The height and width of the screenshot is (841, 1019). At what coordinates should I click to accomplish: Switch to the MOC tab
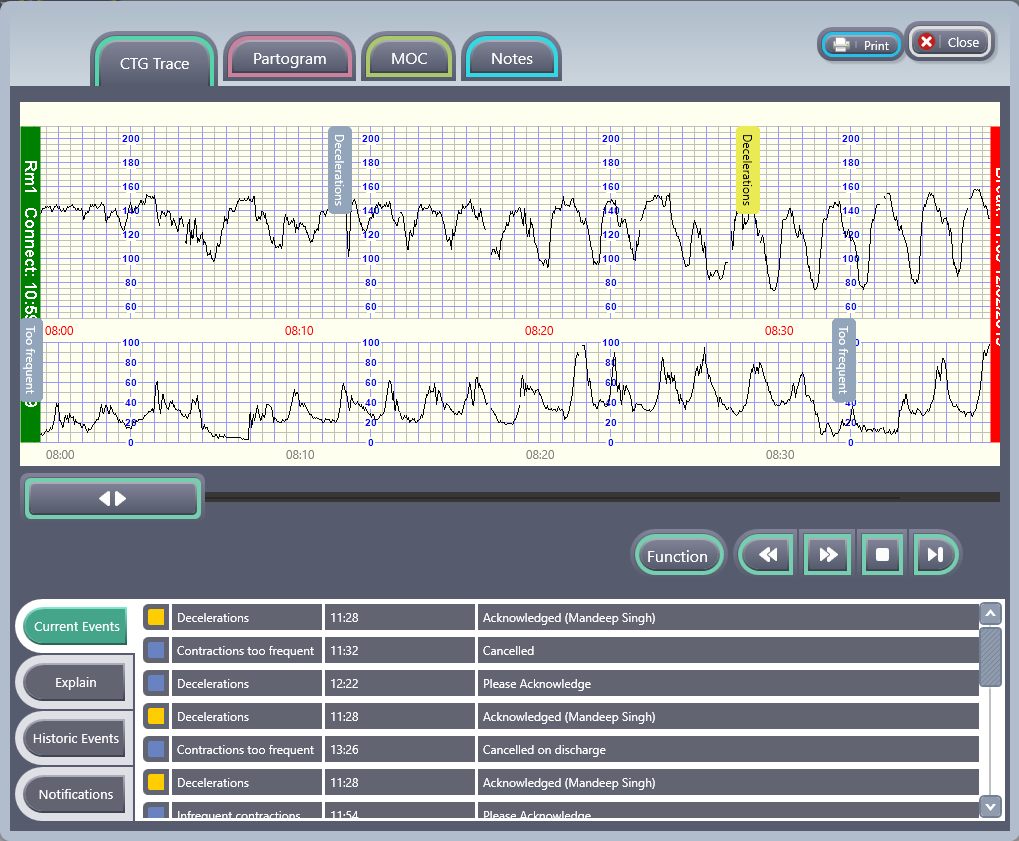click(x=409, y=59)
